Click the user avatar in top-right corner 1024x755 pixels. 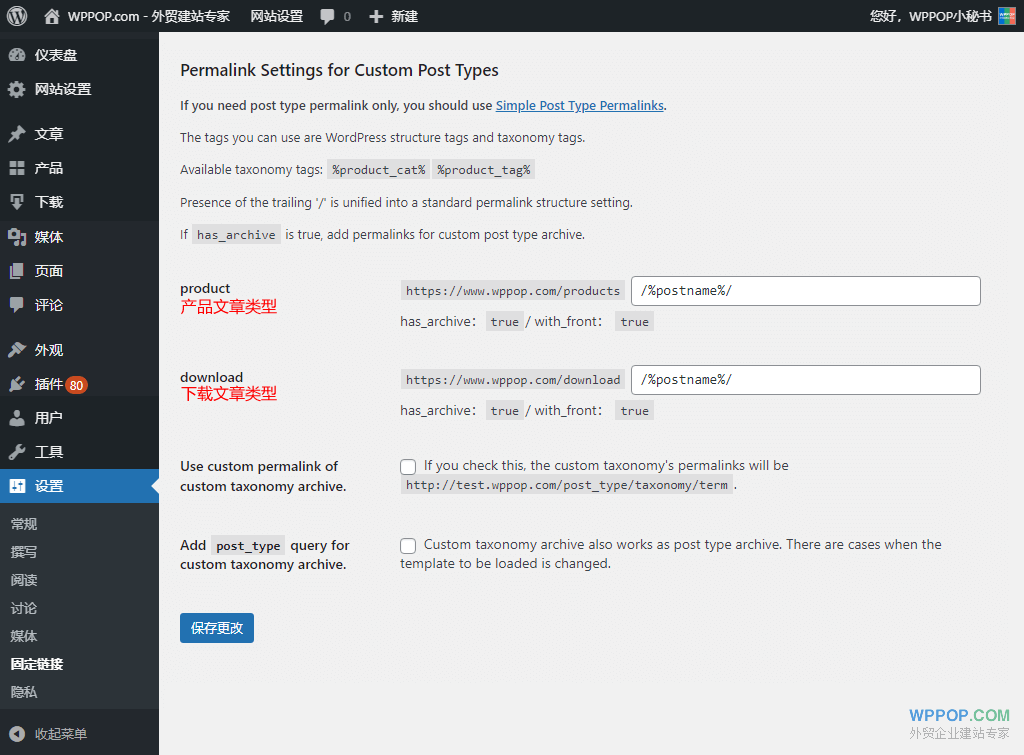1006,16
